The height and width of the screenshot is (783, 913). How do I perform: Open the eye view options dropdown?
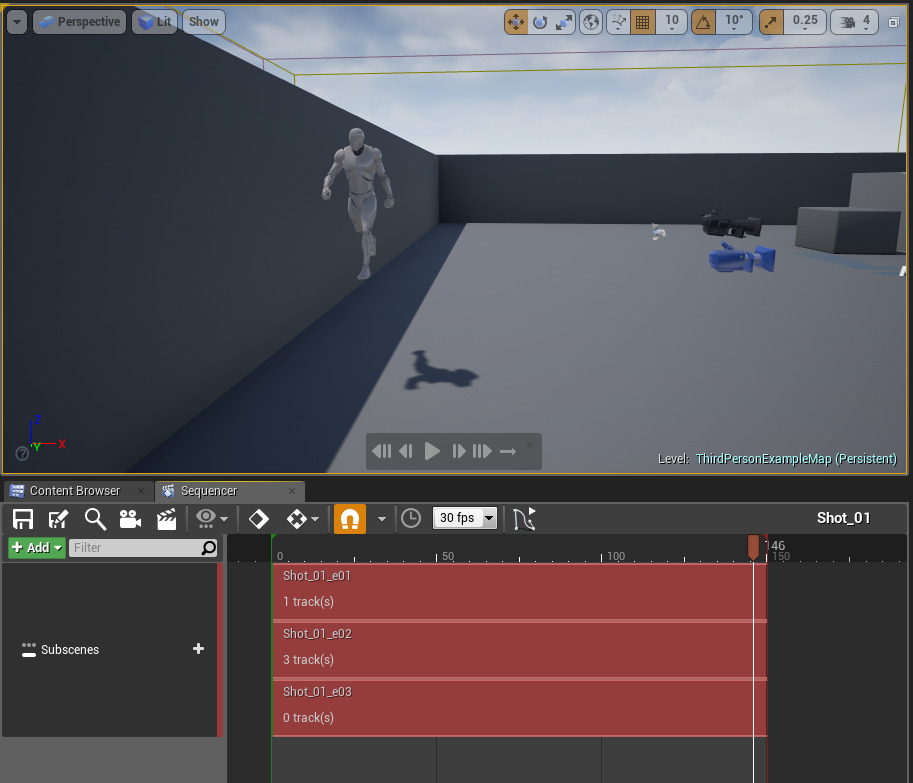[x=211, y=518]
